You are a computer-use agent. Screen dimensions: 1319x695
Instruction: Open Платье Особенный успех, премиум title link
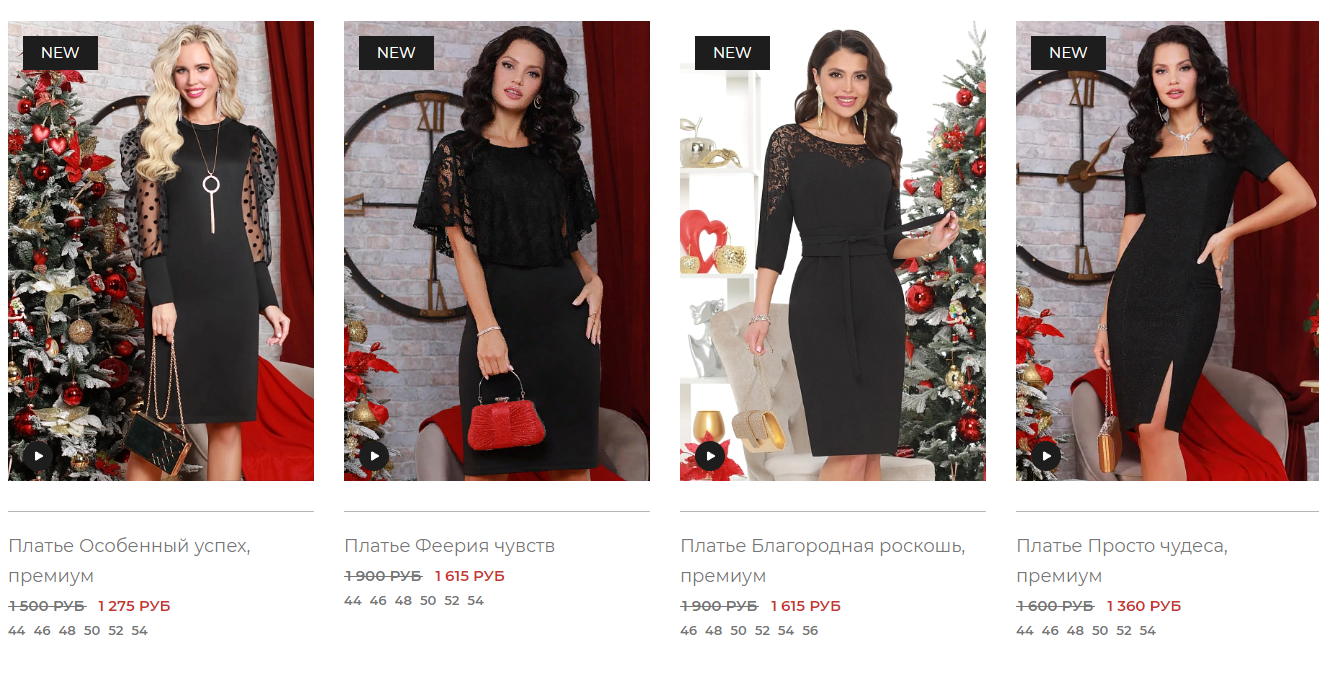pos(130,561)
